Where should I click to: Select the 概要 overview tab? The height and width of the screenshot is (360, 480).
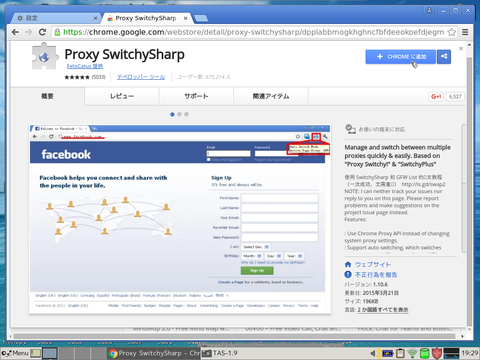tap(47, 96)
